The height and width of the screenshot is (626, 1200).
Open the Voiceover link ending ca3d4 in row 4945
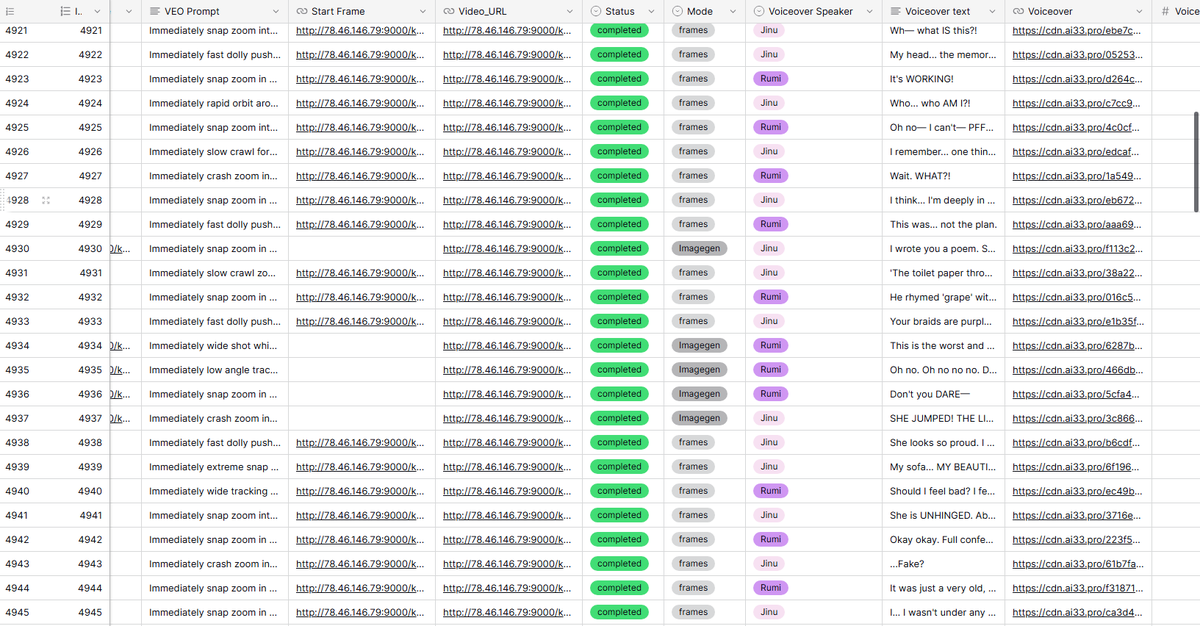[x=1076, y=612]
